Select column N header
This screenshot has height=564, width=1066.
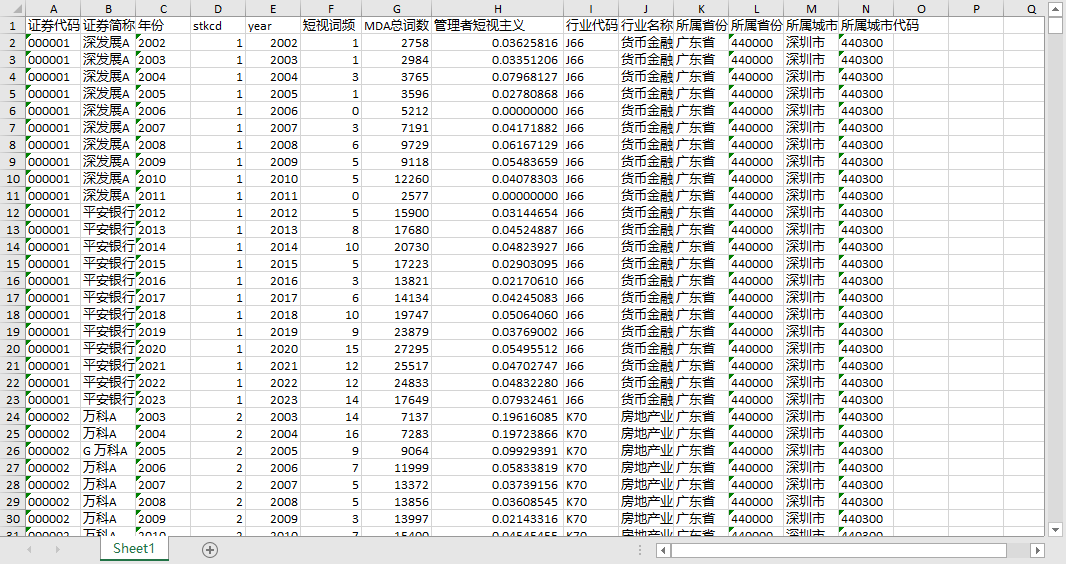(x=865, y=9)
